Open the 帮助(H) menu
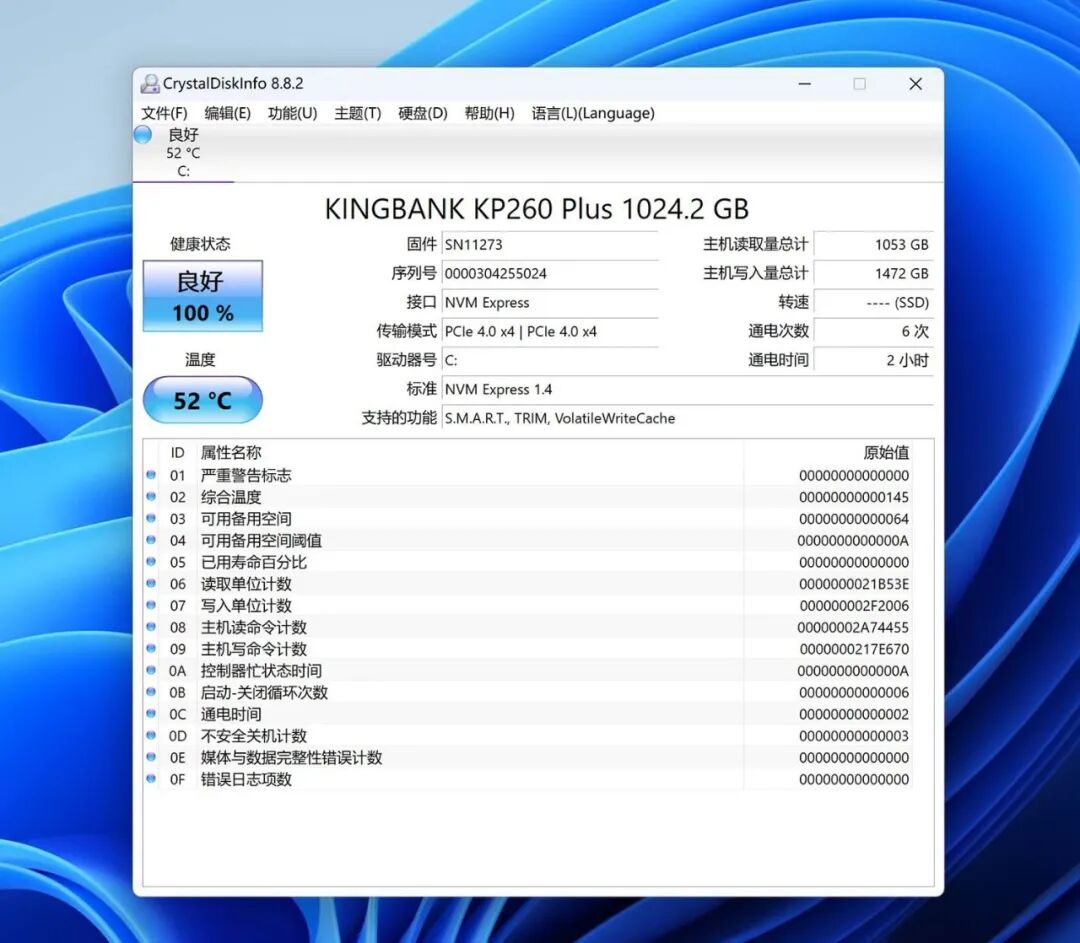 click(x=489, y=113)
